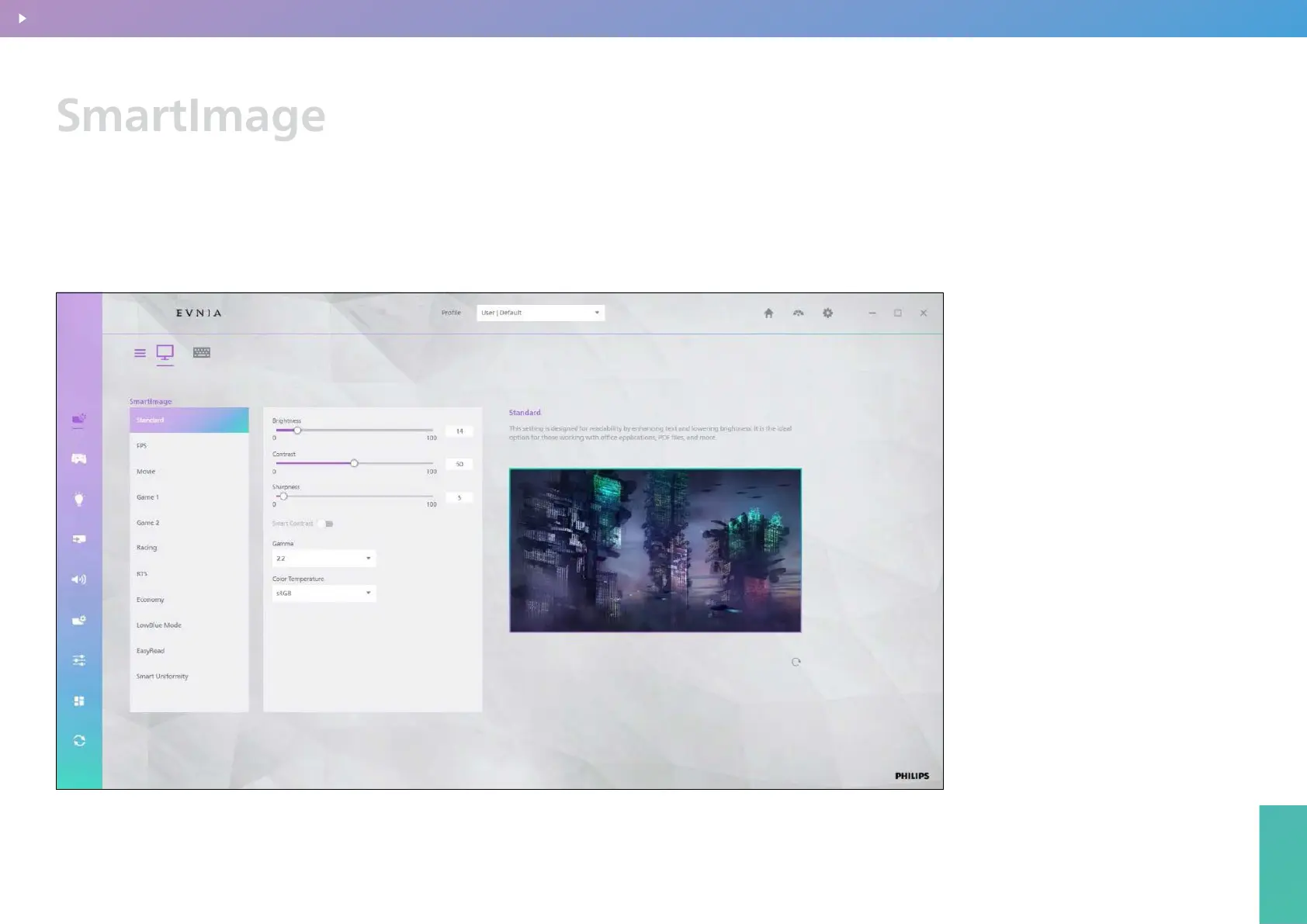Open the sliders adjustment icon in sidebar
This screenshot has height=924, width=1307.
click(79, 660)
